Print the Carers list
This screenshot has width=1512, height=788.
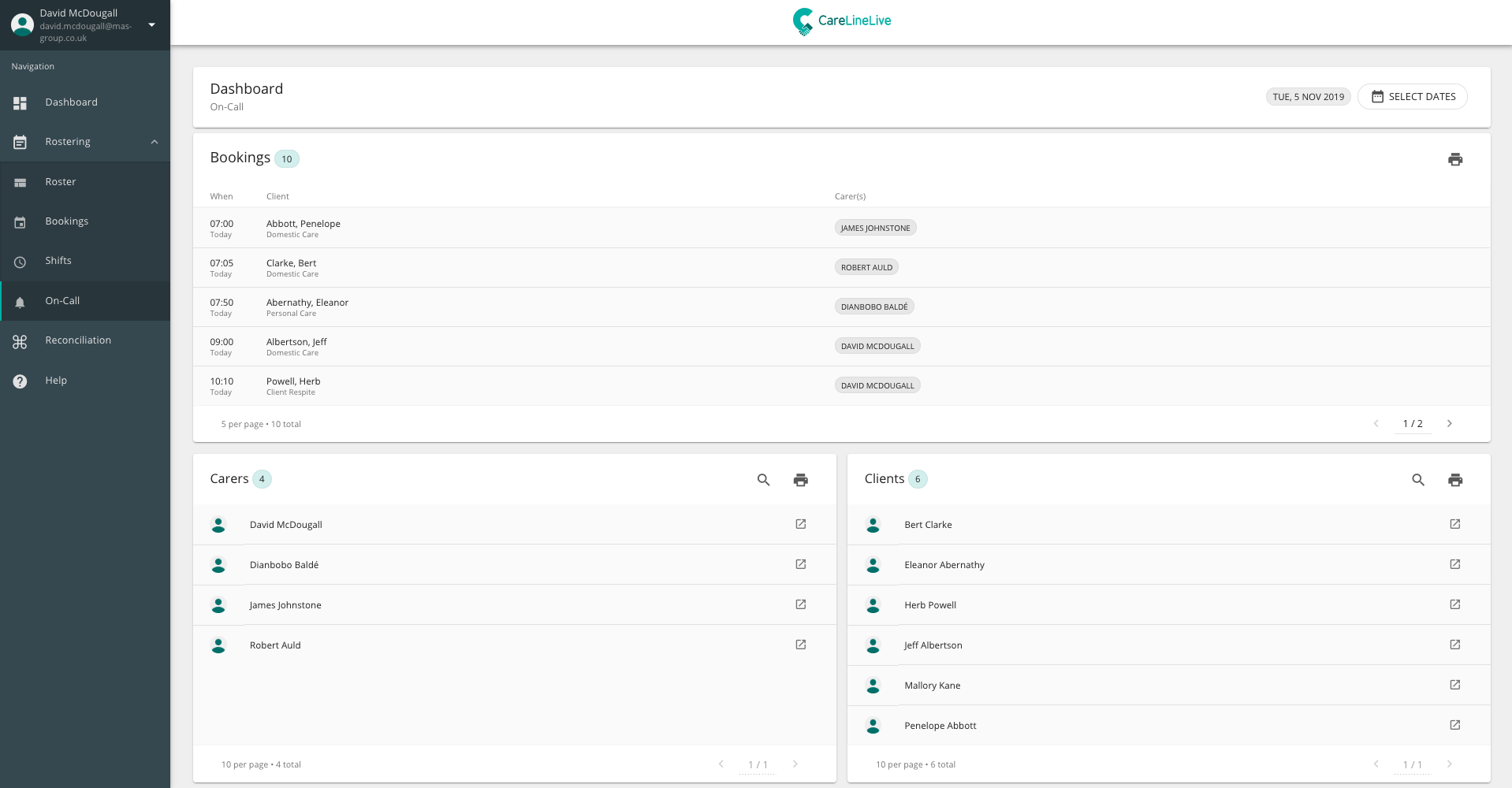[801, 480]
